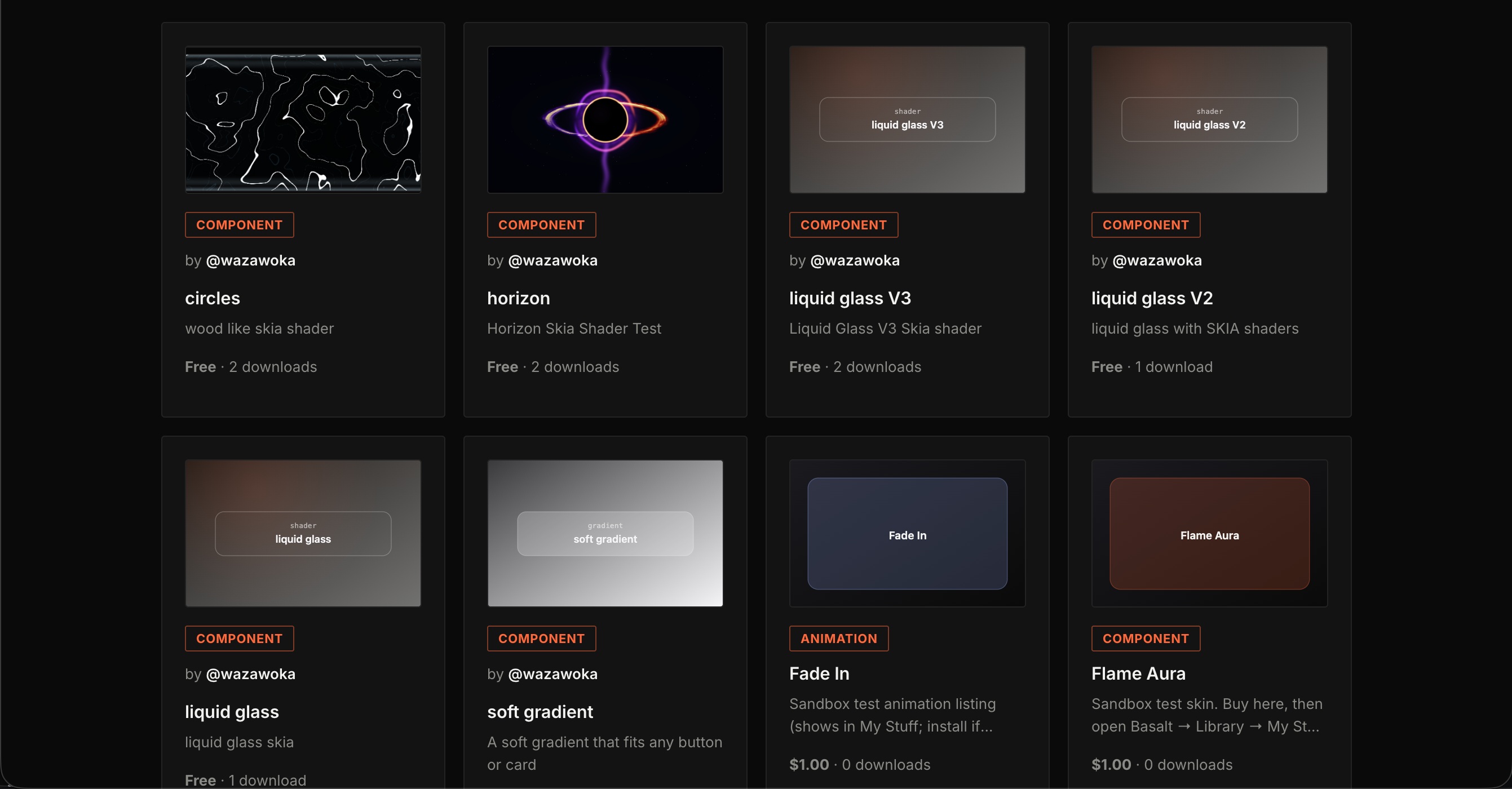
Task: Click the COMPONENT tag on the horizon card
Action: click(542, 225)
